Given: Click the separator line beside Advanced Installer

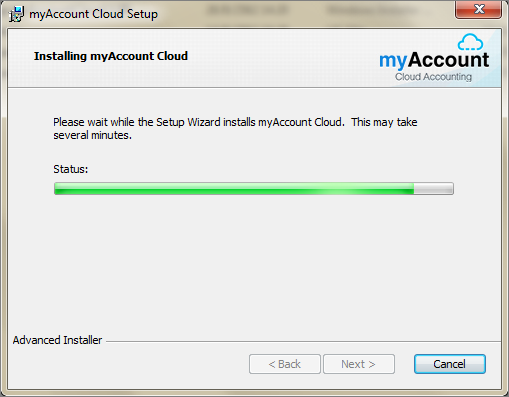Looking at the screenshot, I should click(x=303, y=341).
